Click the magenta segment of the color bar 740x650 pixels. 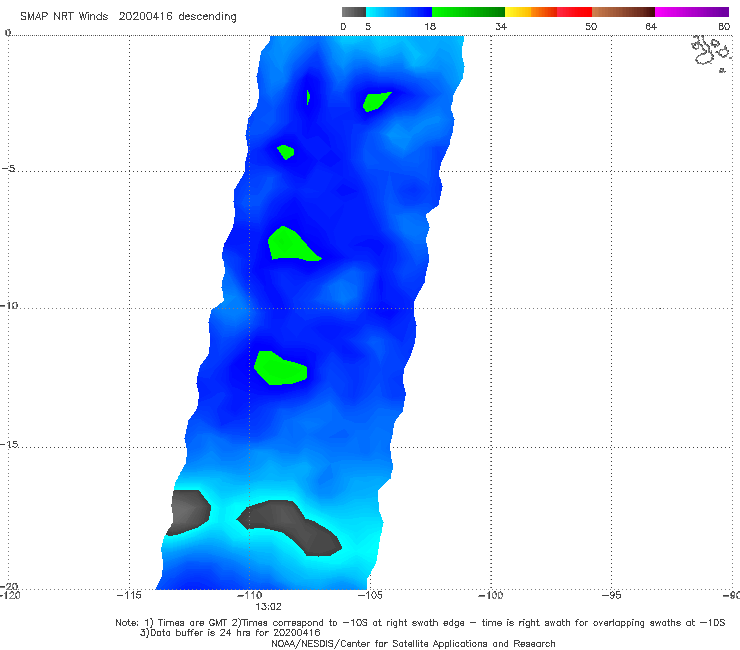tap(692, 12)
